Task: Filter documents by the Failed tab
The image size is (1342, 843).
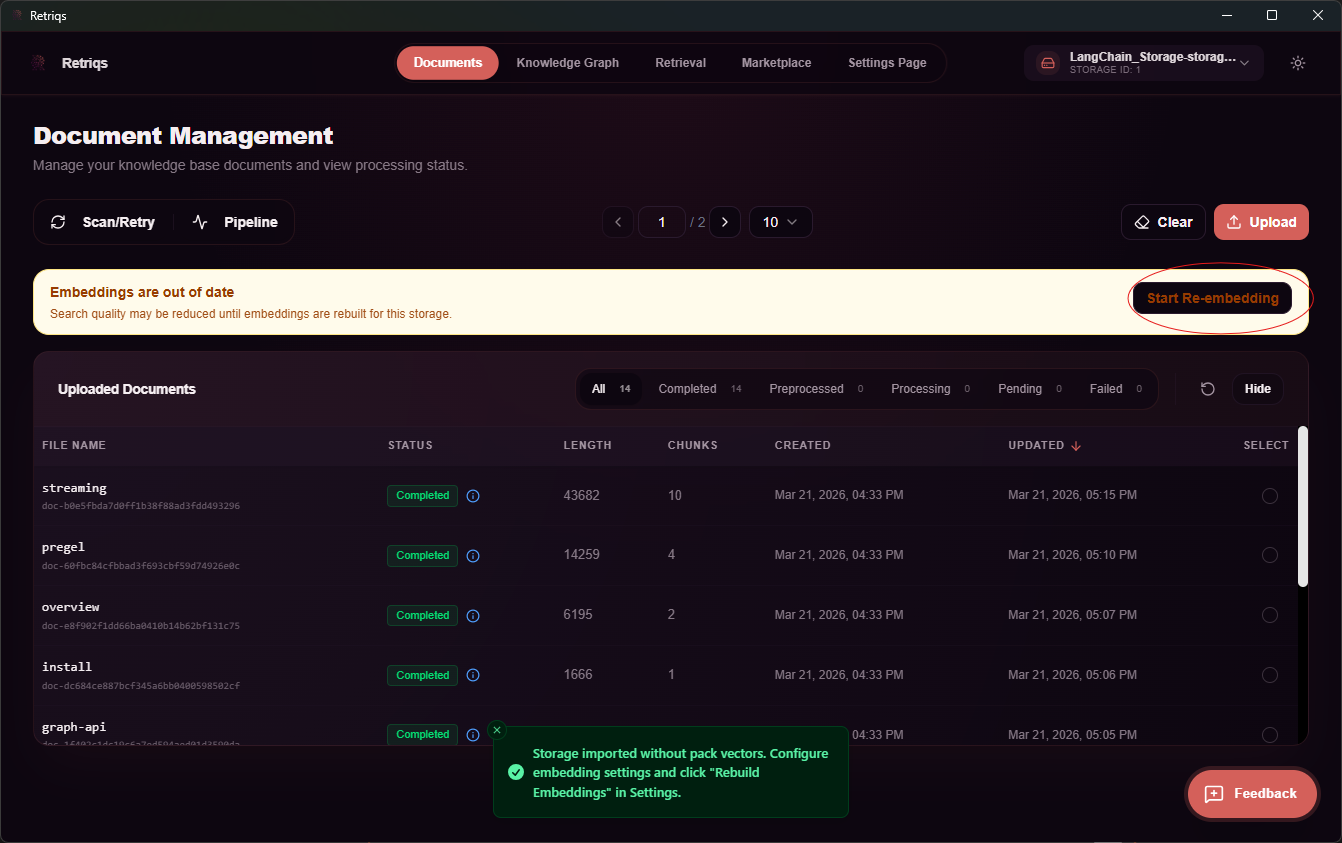Action: [1105, 389]
